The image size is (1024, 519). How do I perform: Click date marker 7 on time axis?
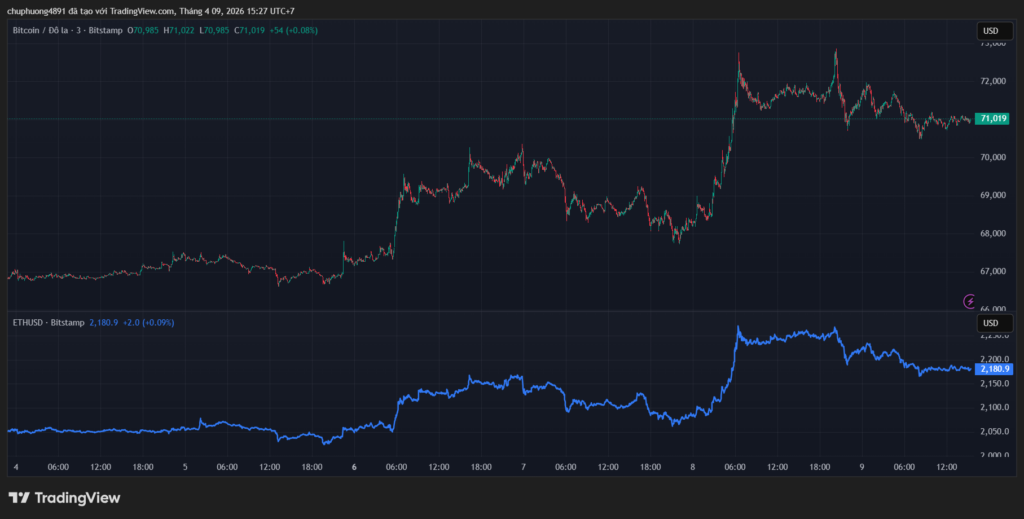524,467
